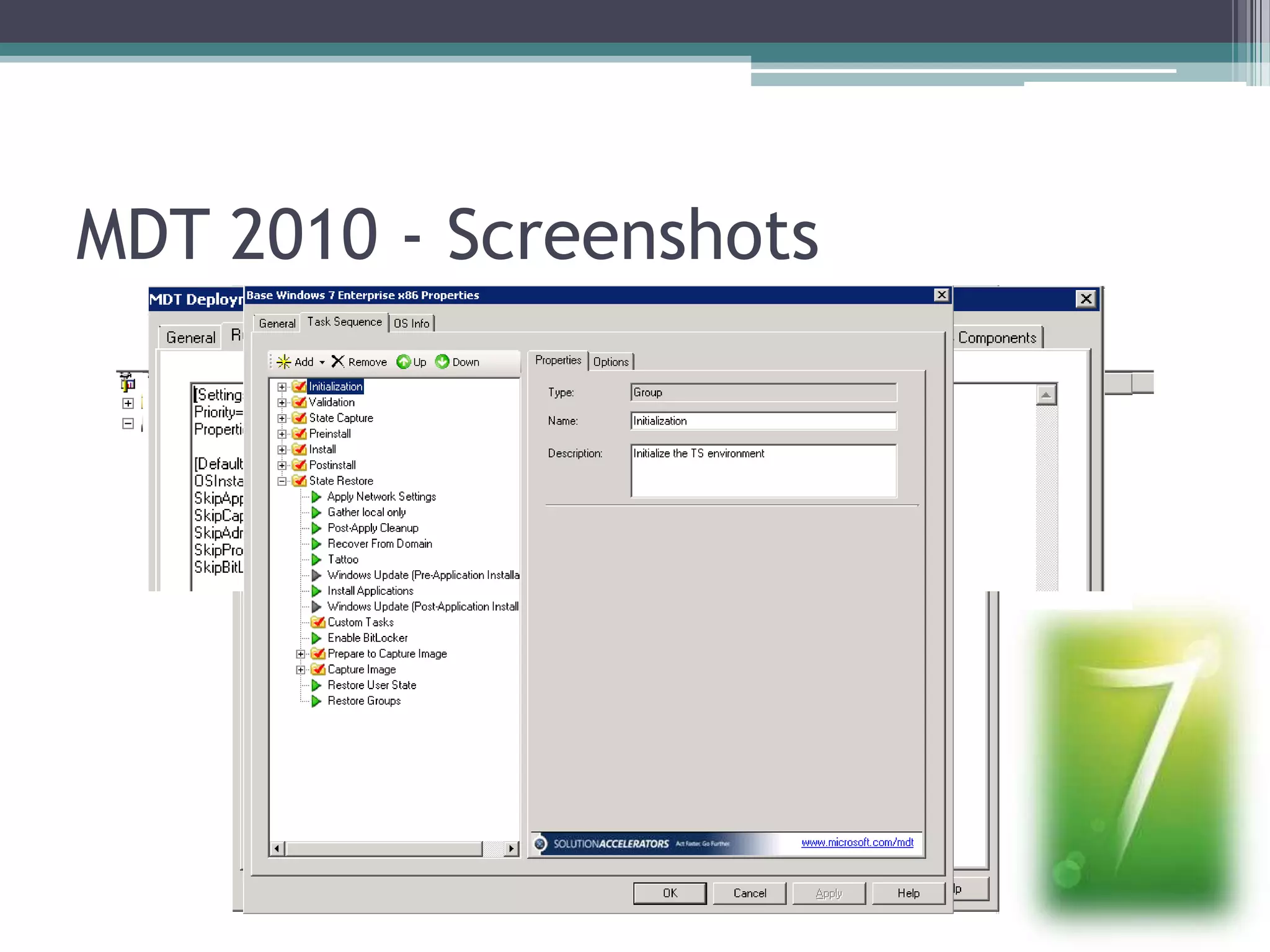This screenshot has height=952, width=1270.
Task: Click the Cancel button
Action: click(x=750, y=893)
